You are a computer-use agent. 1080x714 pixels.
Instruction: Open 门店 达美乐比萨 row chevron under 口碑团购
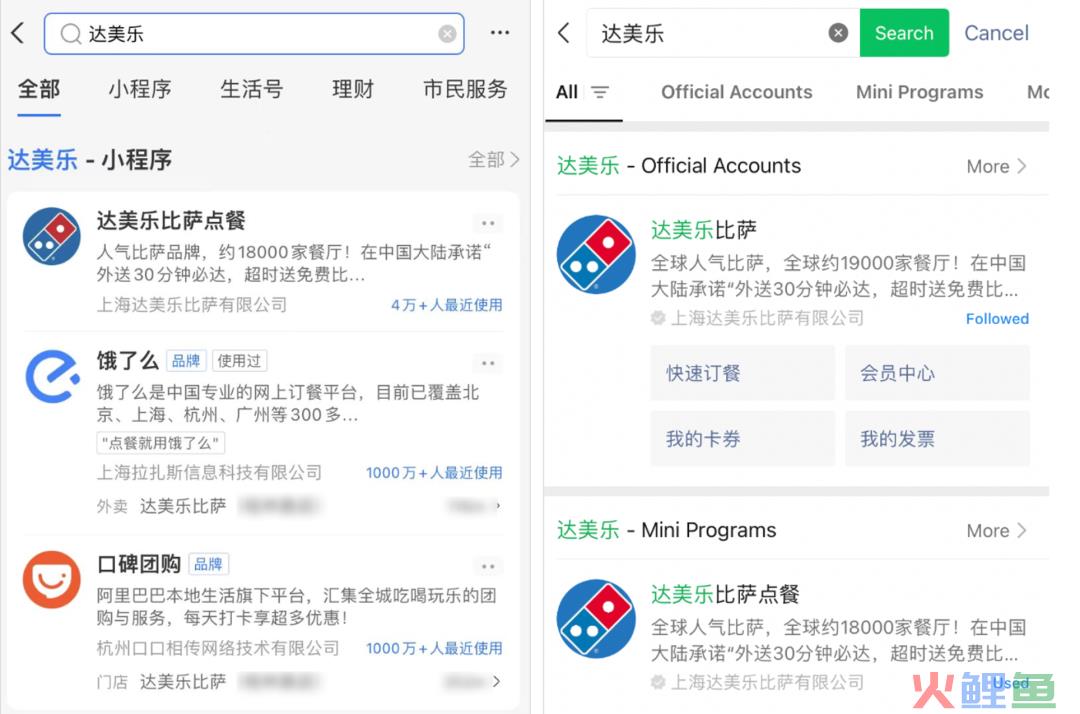pyautogui.click(x=497, y=682)
